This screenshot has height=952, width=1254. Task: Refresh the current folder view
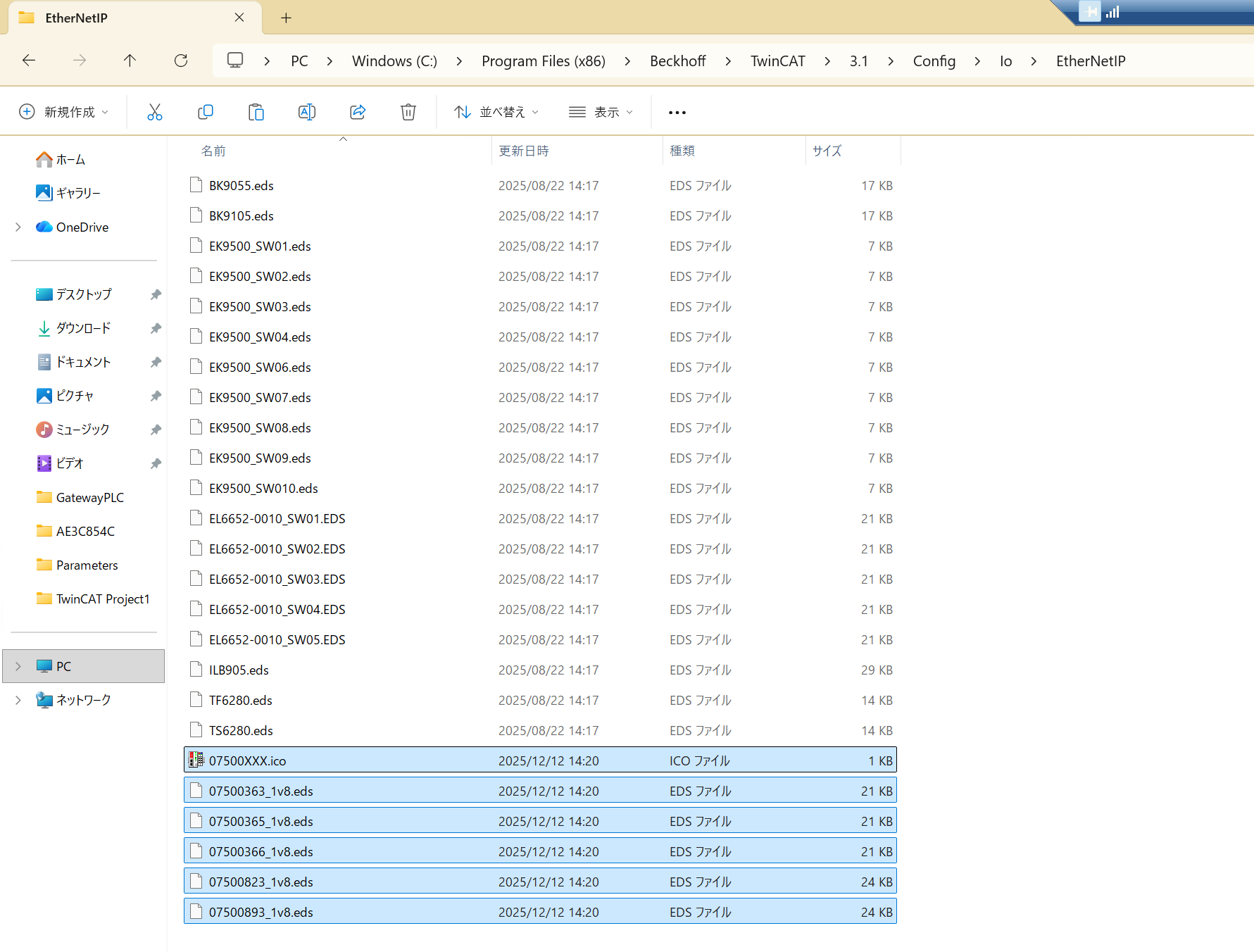click(181, 61)
